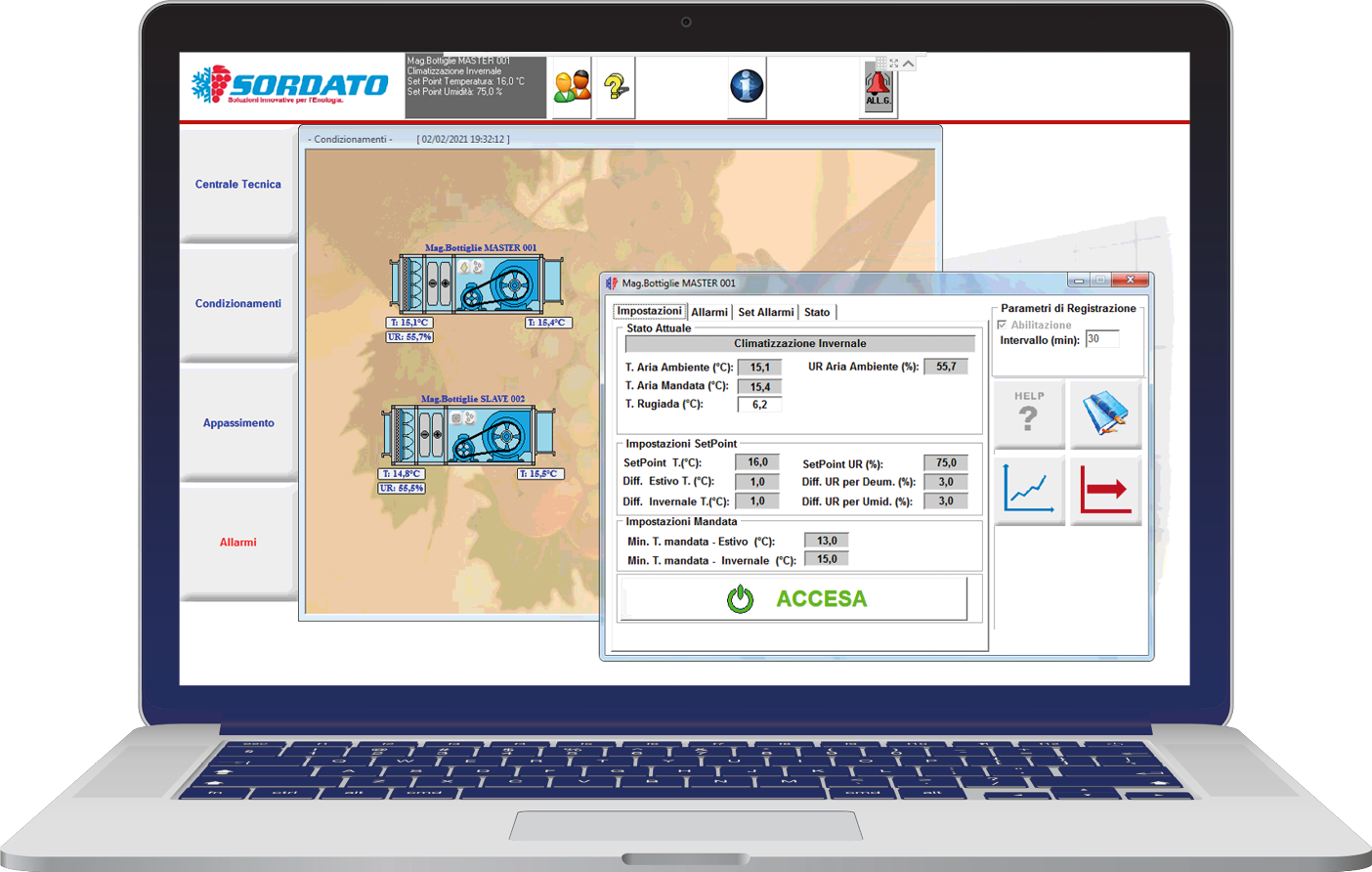Toggle the ACCESA power button
The height and width of the screenshot is (872, 1372).
[795, 598]
